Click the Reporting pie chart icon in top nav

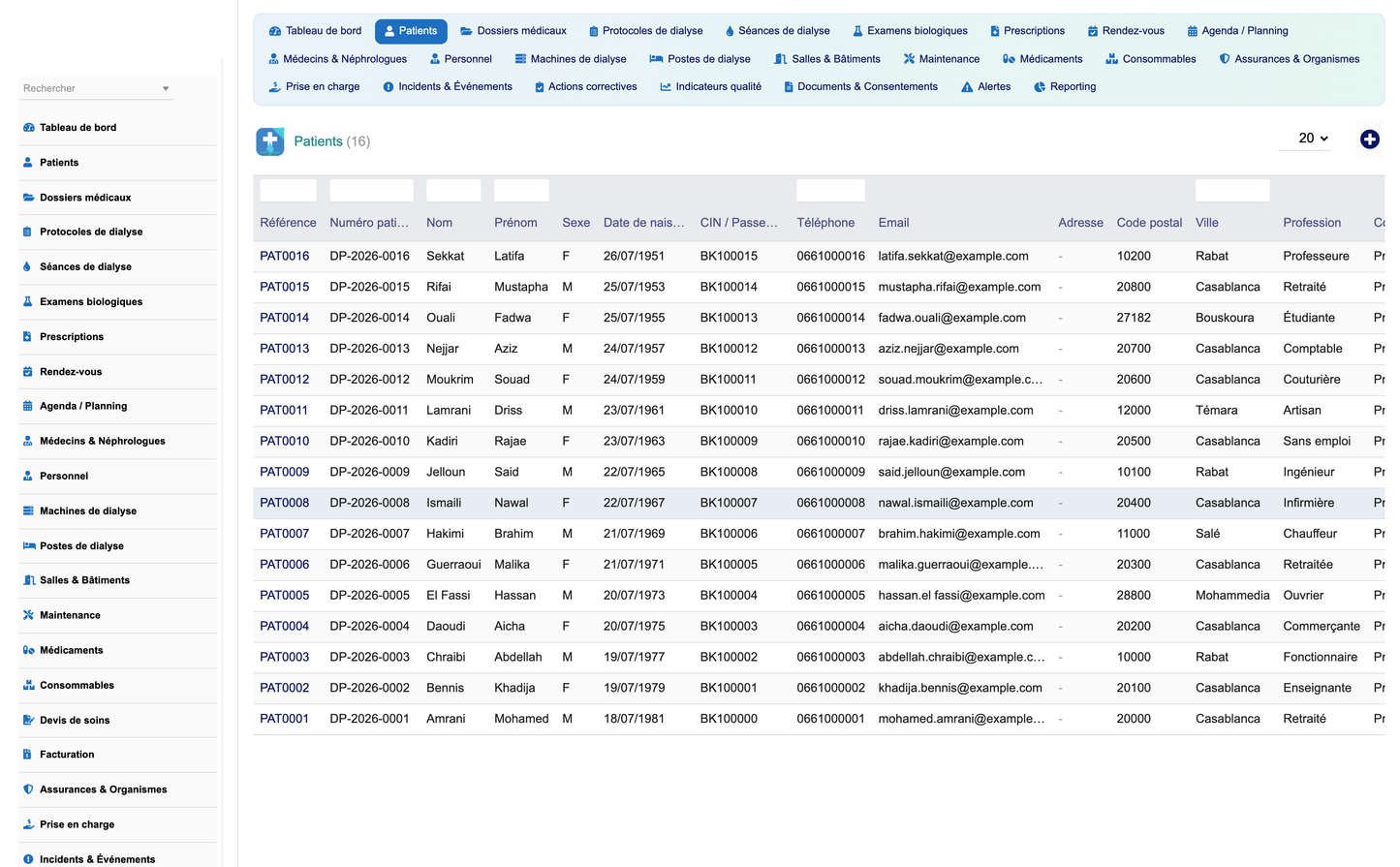tap(1040, 87)
